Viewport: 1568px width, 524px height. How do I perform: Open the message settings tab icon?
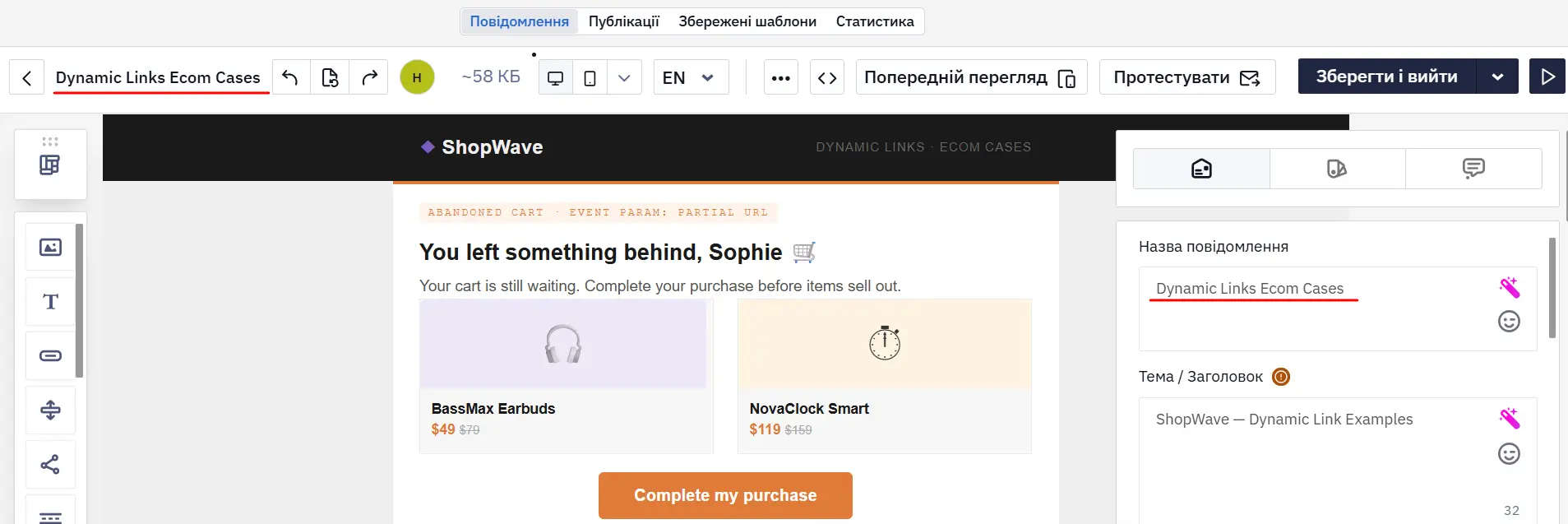pos(1201,169)
